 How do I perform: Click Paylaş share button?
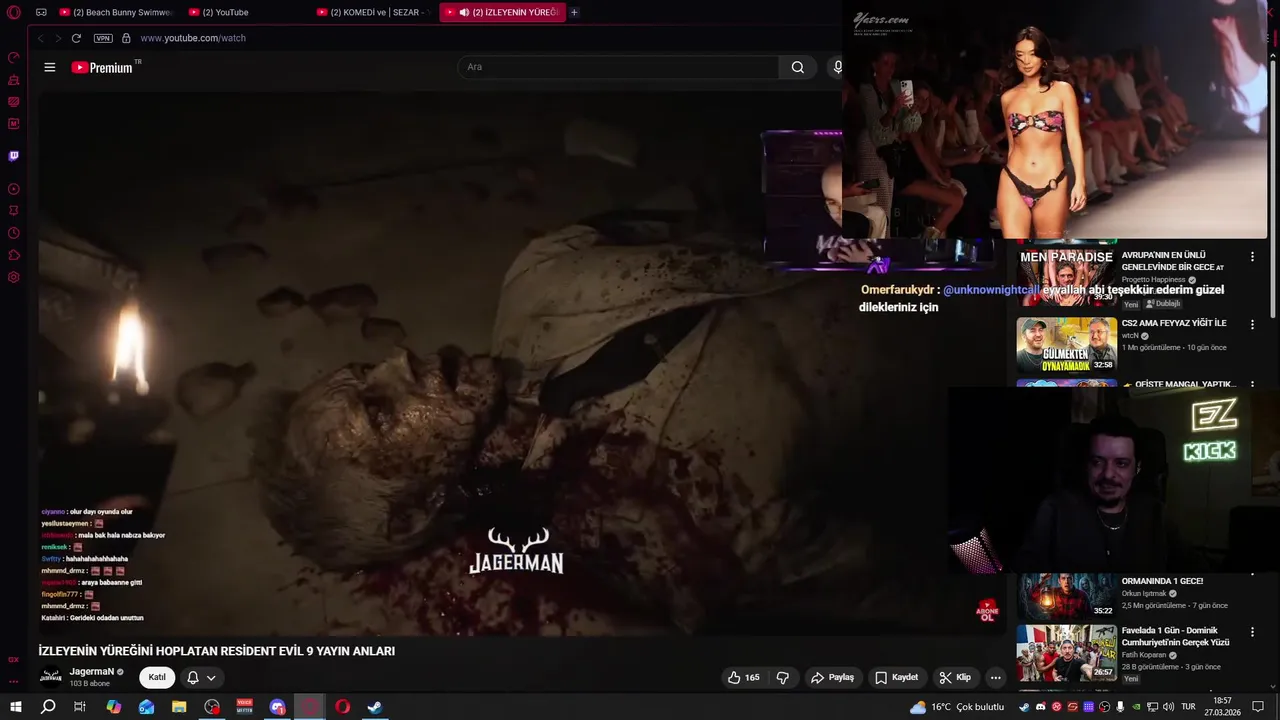click(832, 677)
